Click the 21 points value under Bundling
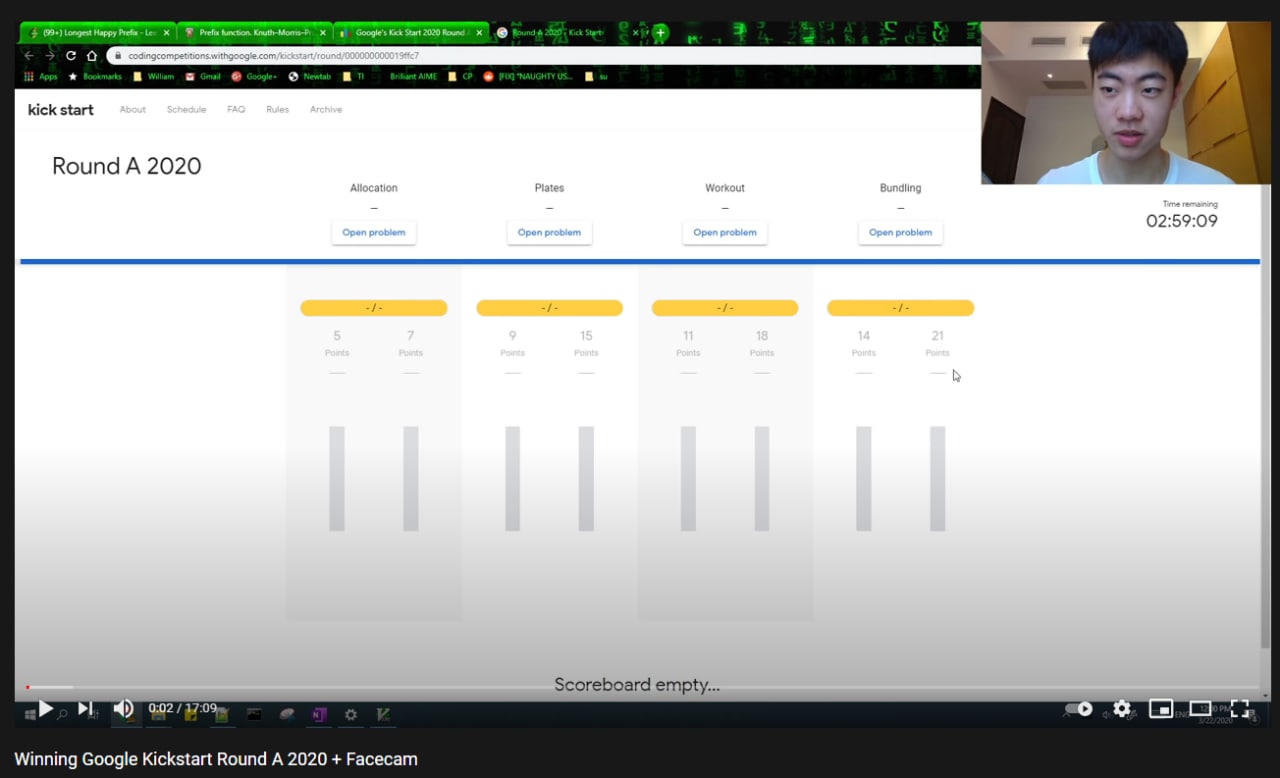 coord(937,336)
